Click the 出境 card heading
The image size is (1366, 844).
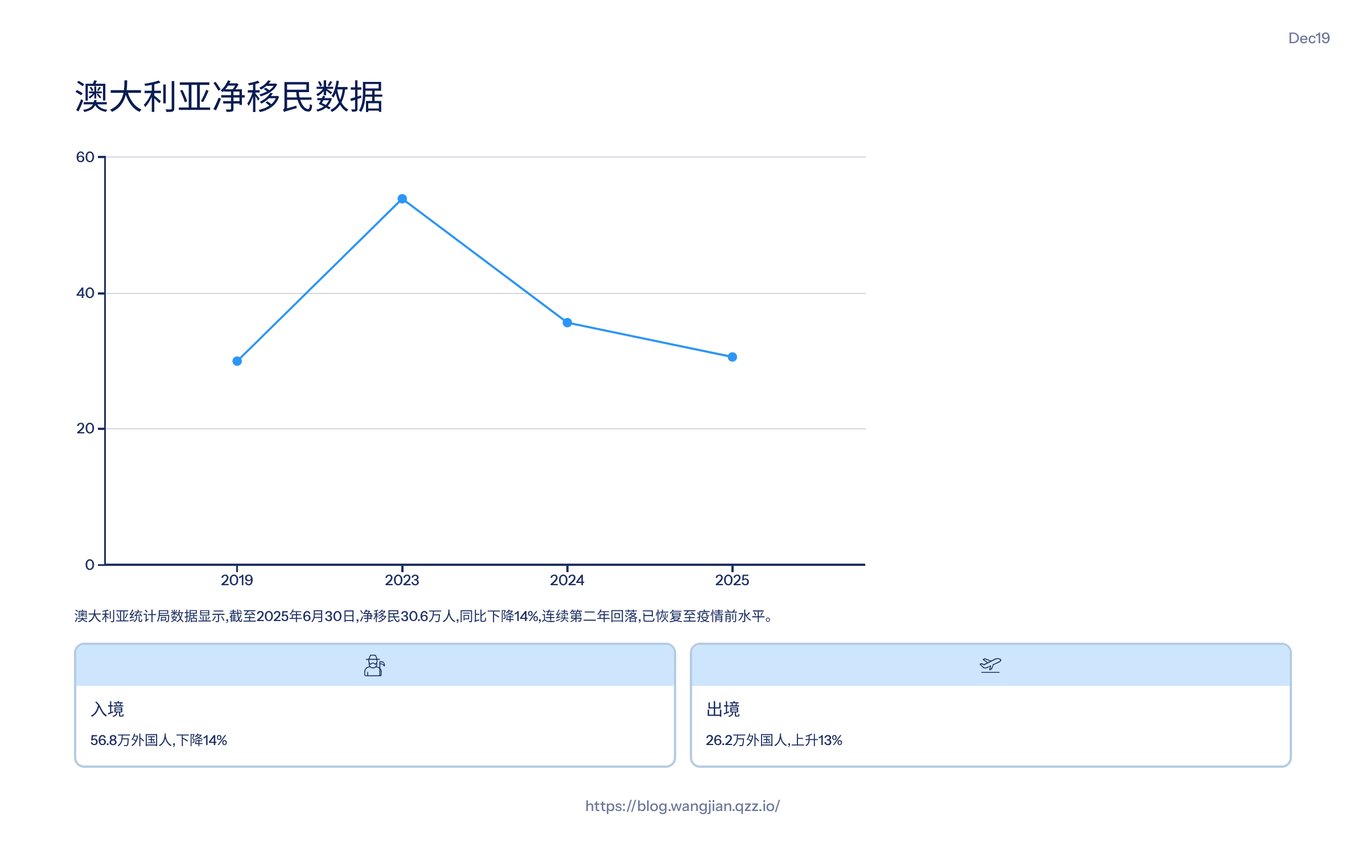click(723, 709)
